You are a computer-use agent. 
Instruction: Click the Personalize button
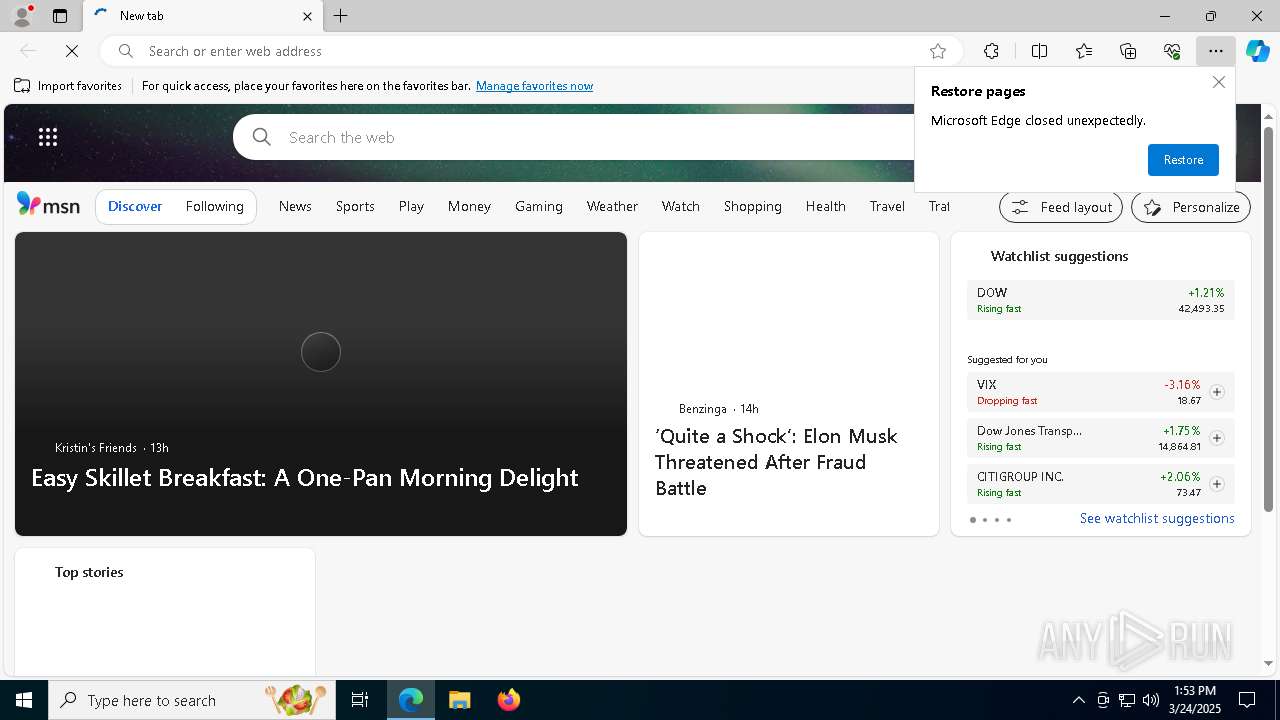(x=1191, y=207)
